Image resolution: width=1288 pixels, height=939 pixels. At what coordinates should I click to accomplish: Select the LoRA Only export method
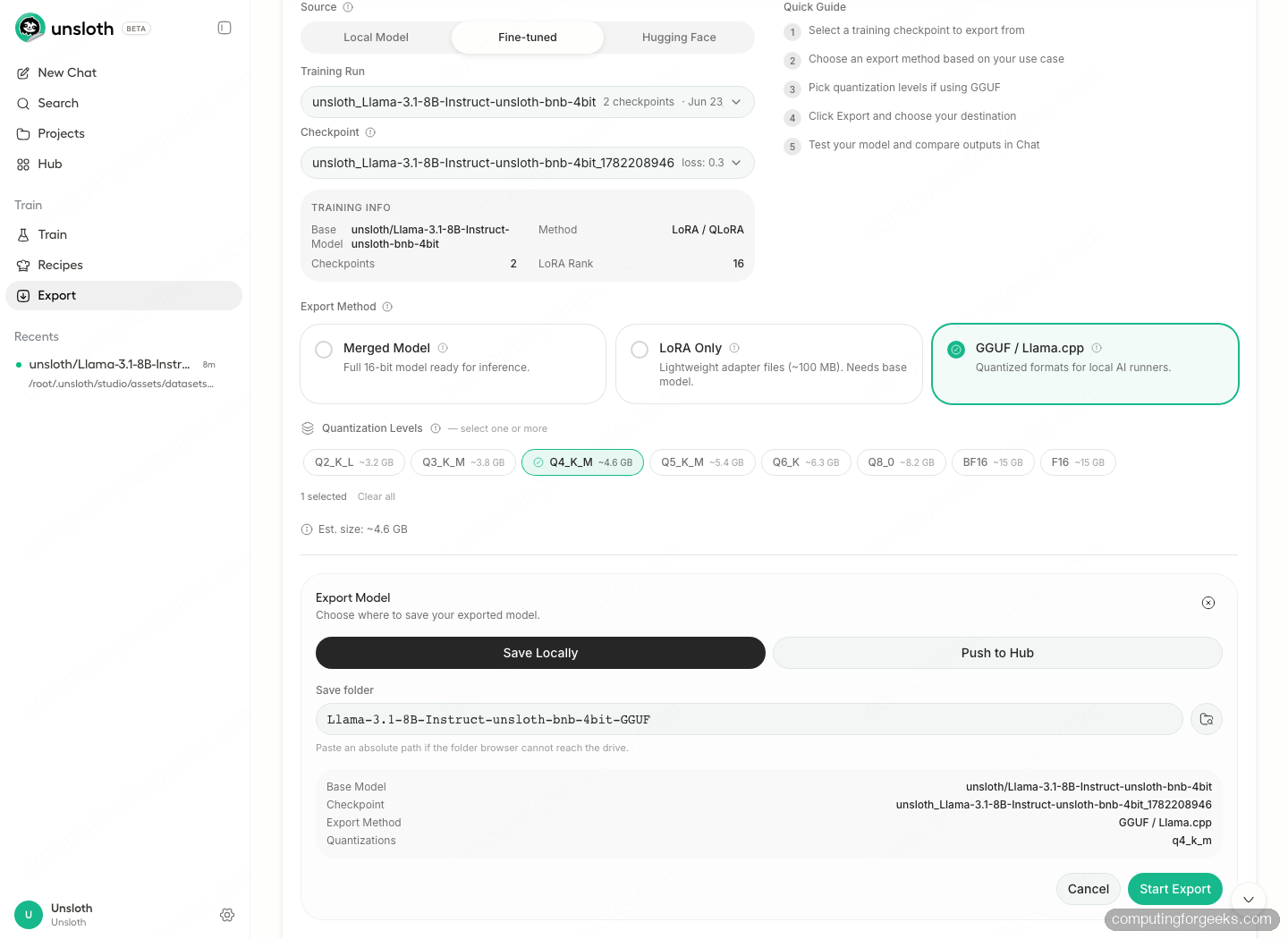coord(769,364)
